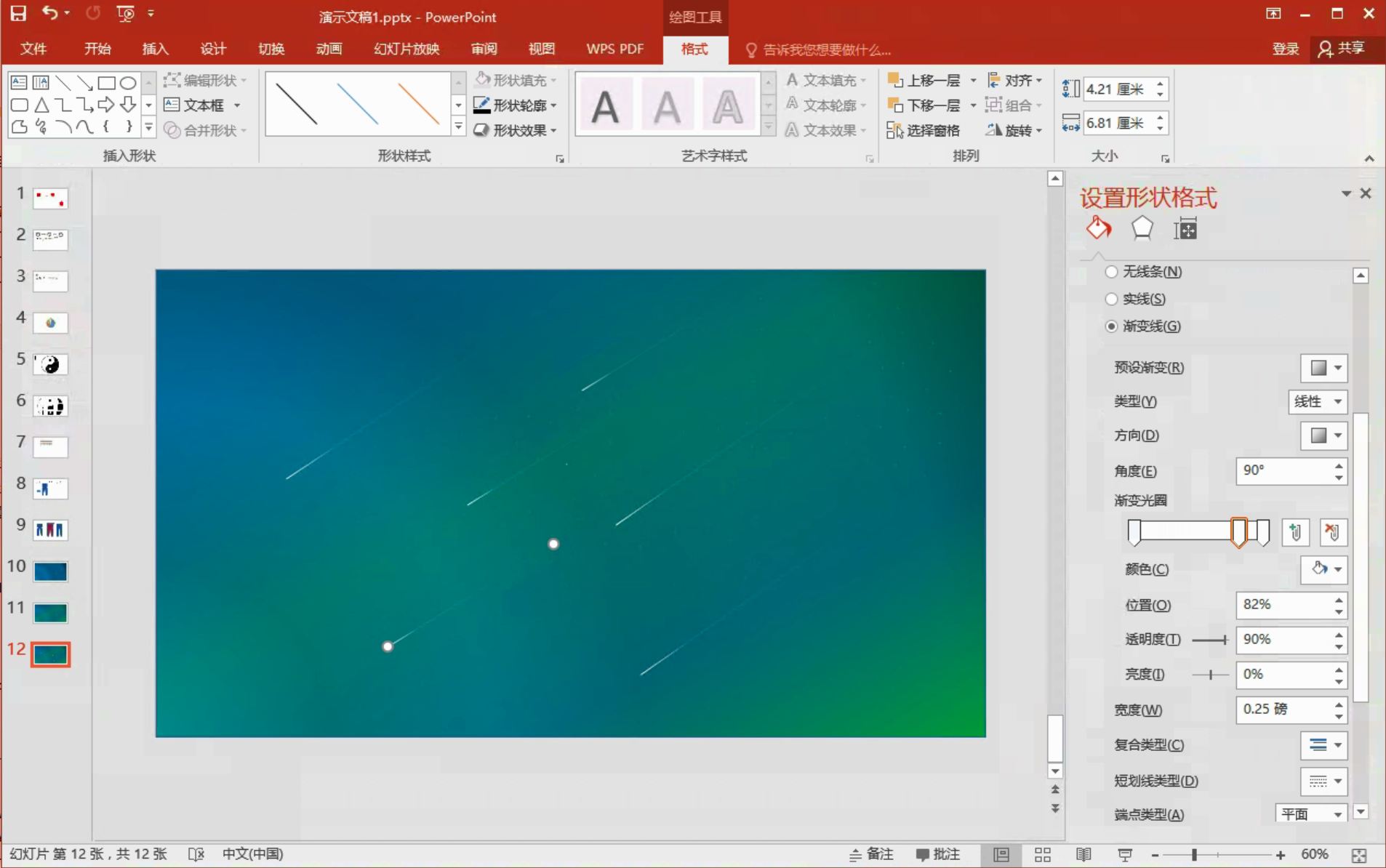Click the zoom in plus icon
This screenshot has height=868, width=1386.
tap(1280, 855)
